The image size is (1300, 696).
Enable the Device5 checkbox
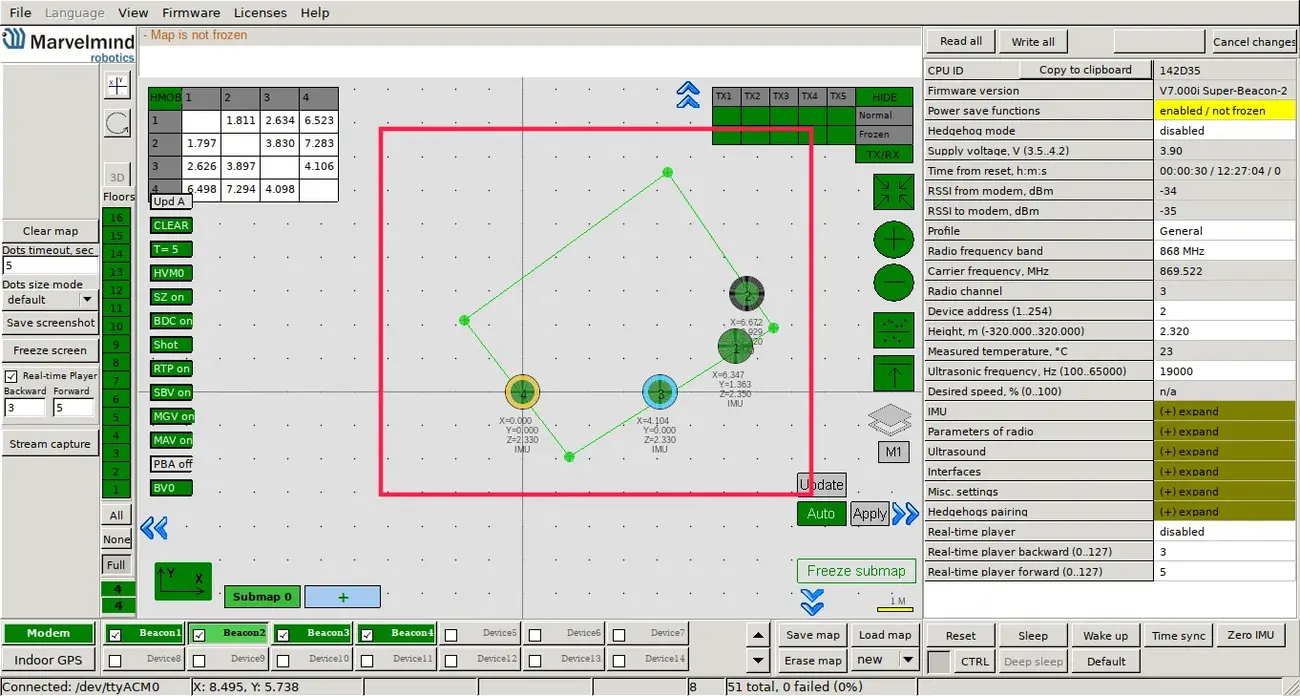click(451, 634)
